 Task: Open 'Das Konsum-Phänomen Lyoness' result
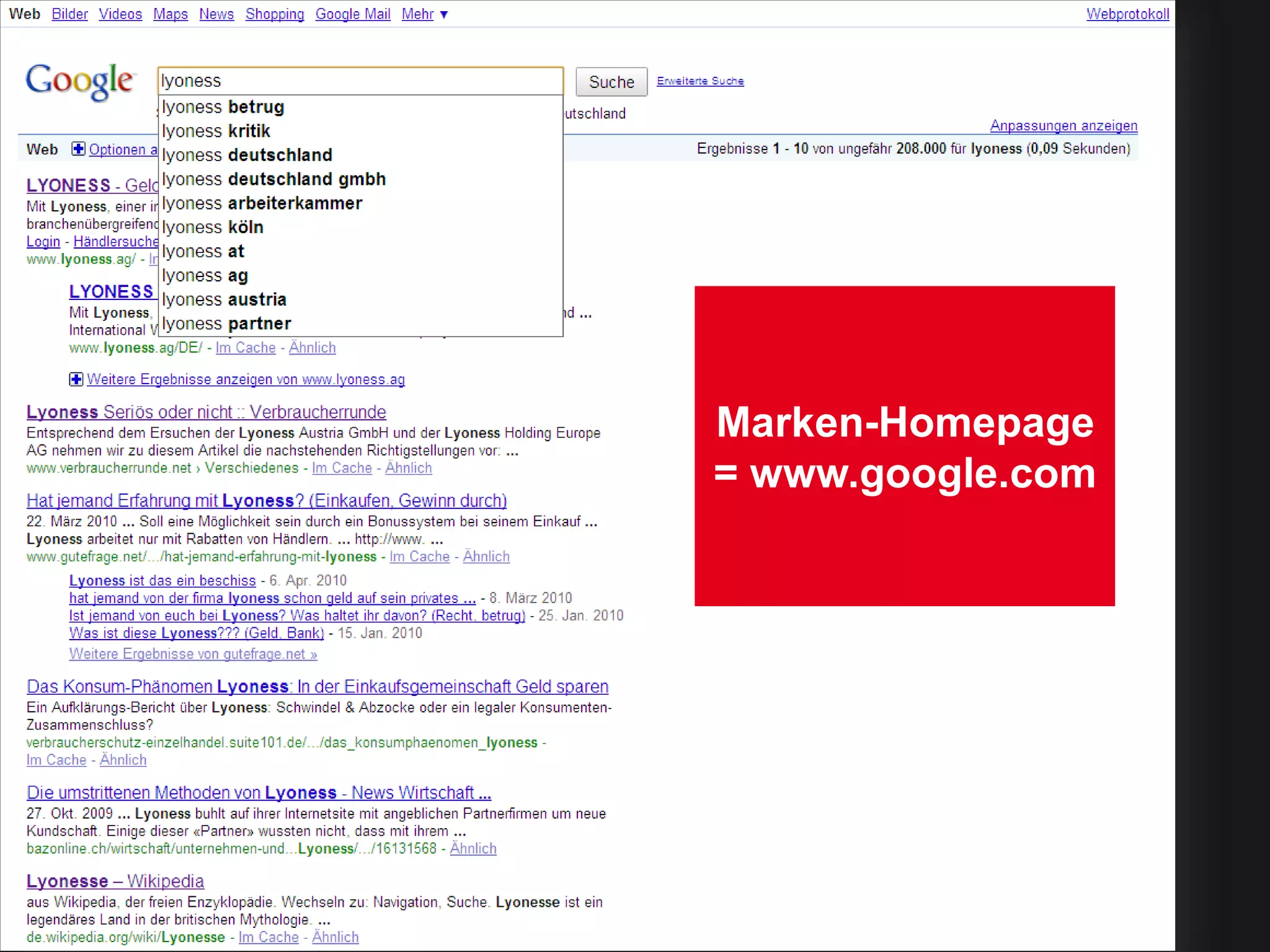coord(317,687)
